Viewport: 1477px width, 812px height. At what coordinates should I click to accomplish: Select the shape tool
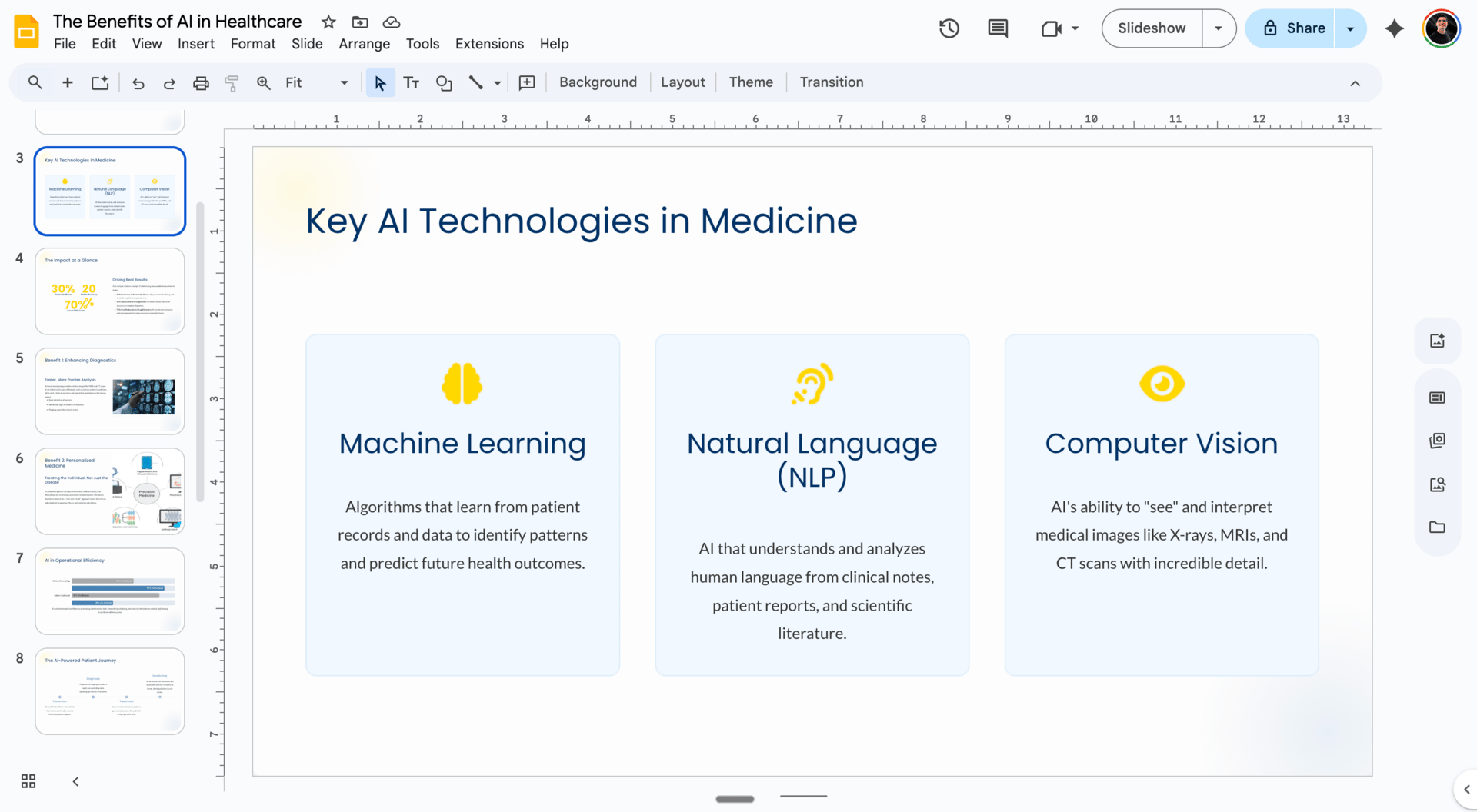click(x=444, y=82)
